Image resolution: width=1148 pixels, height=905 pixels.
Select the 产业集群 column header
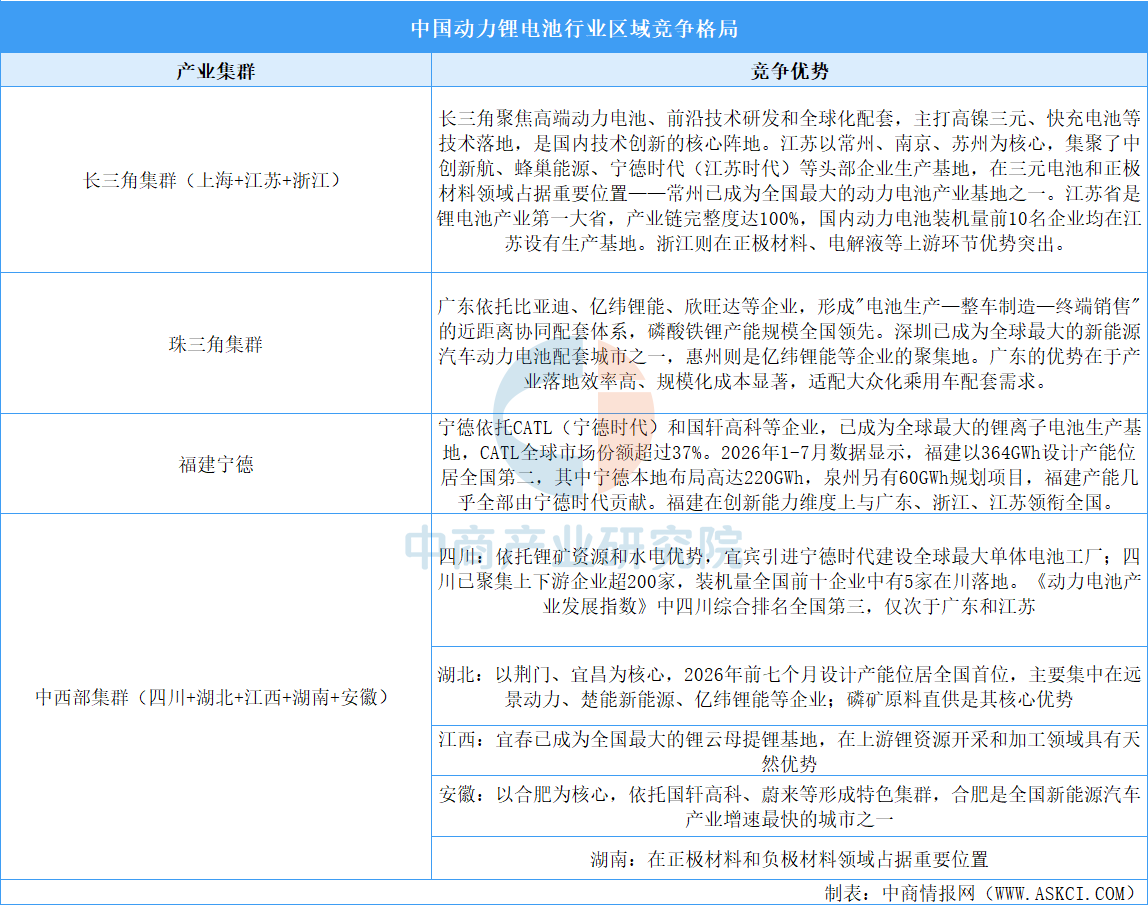(x=215, y=71)
